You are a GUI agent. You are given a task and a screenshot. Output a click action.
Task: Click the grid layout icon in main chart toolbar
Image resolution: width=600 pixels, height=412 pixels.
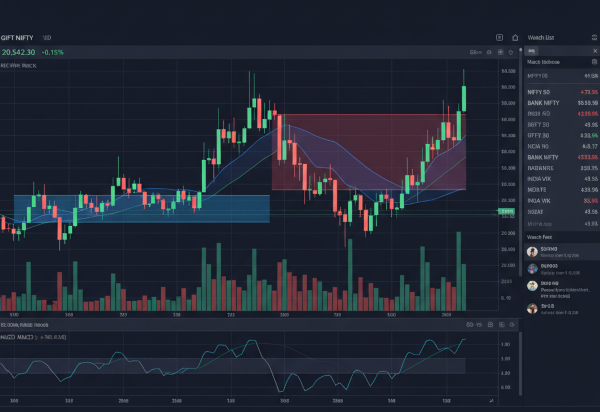(x=501, y=52)
